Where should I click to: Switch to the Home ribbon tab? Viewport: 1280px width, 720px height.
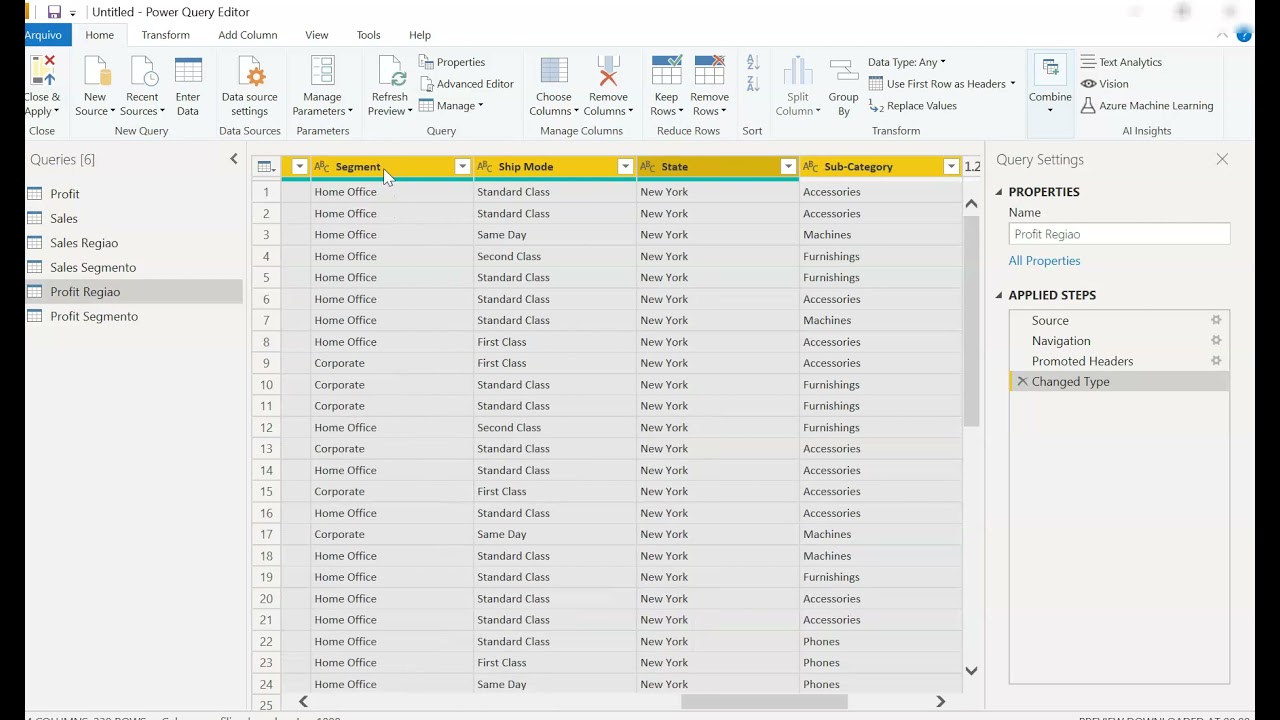[99, 35]
